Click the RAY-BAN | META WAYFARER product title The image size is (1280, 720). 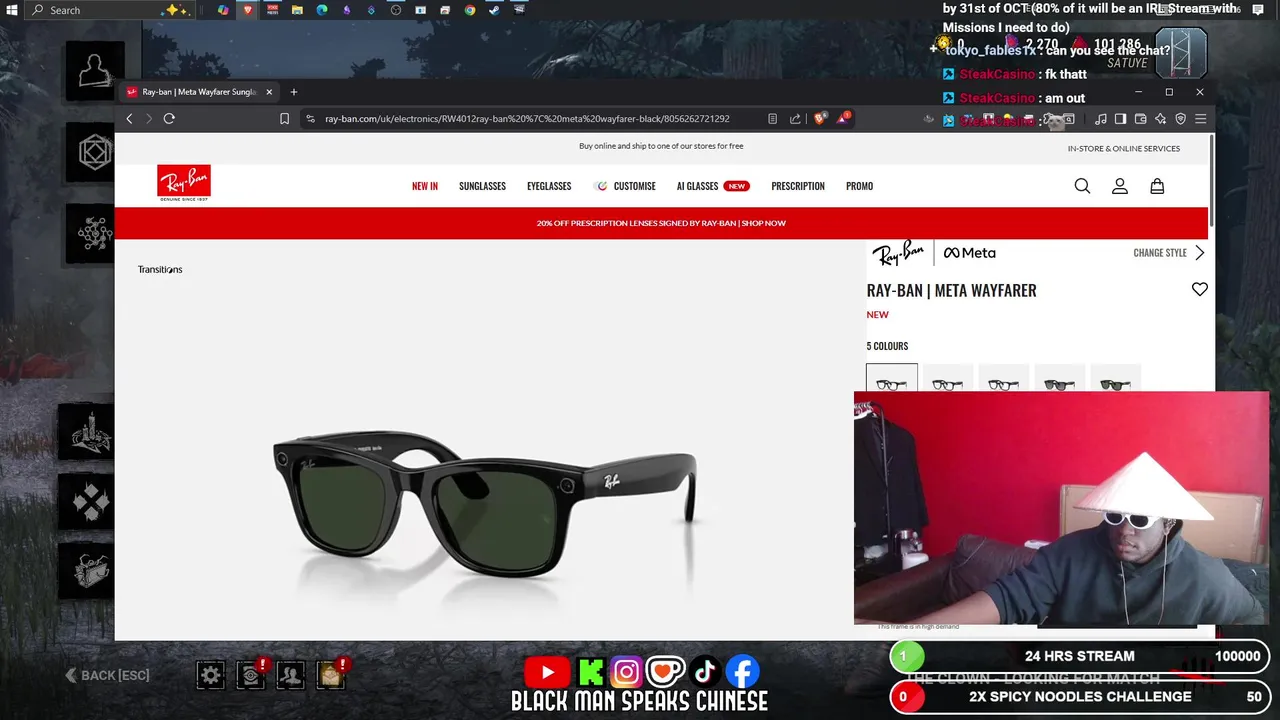coord(951,290)
